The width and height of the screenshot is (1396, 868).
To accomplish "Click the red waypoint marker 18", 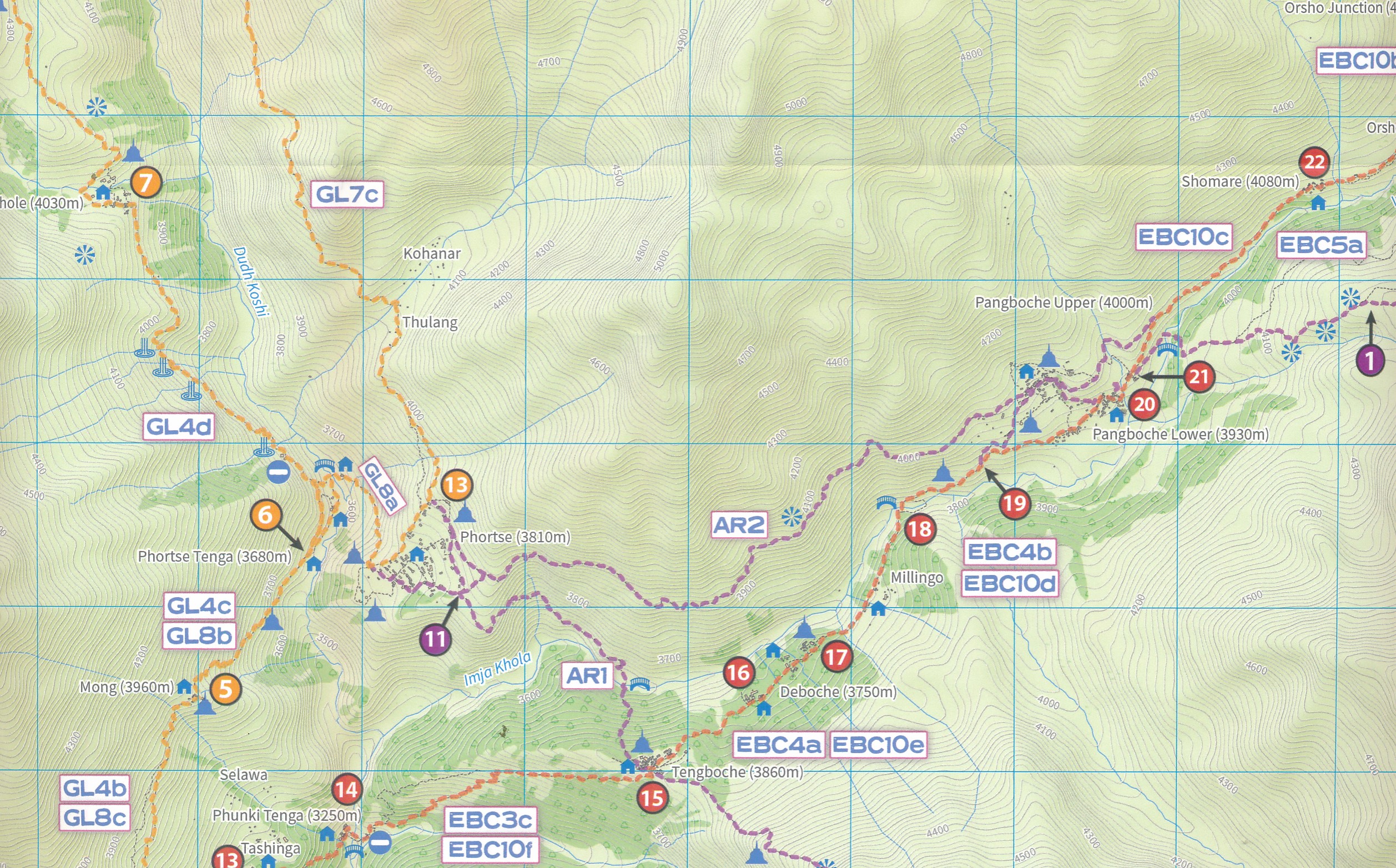I will pyautogui.click(x=920, y=529).
